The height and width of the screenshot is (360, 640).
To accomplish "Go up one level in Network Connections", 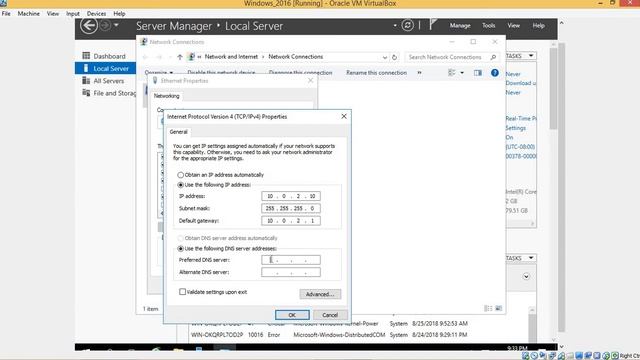I will tap(180, 57).
